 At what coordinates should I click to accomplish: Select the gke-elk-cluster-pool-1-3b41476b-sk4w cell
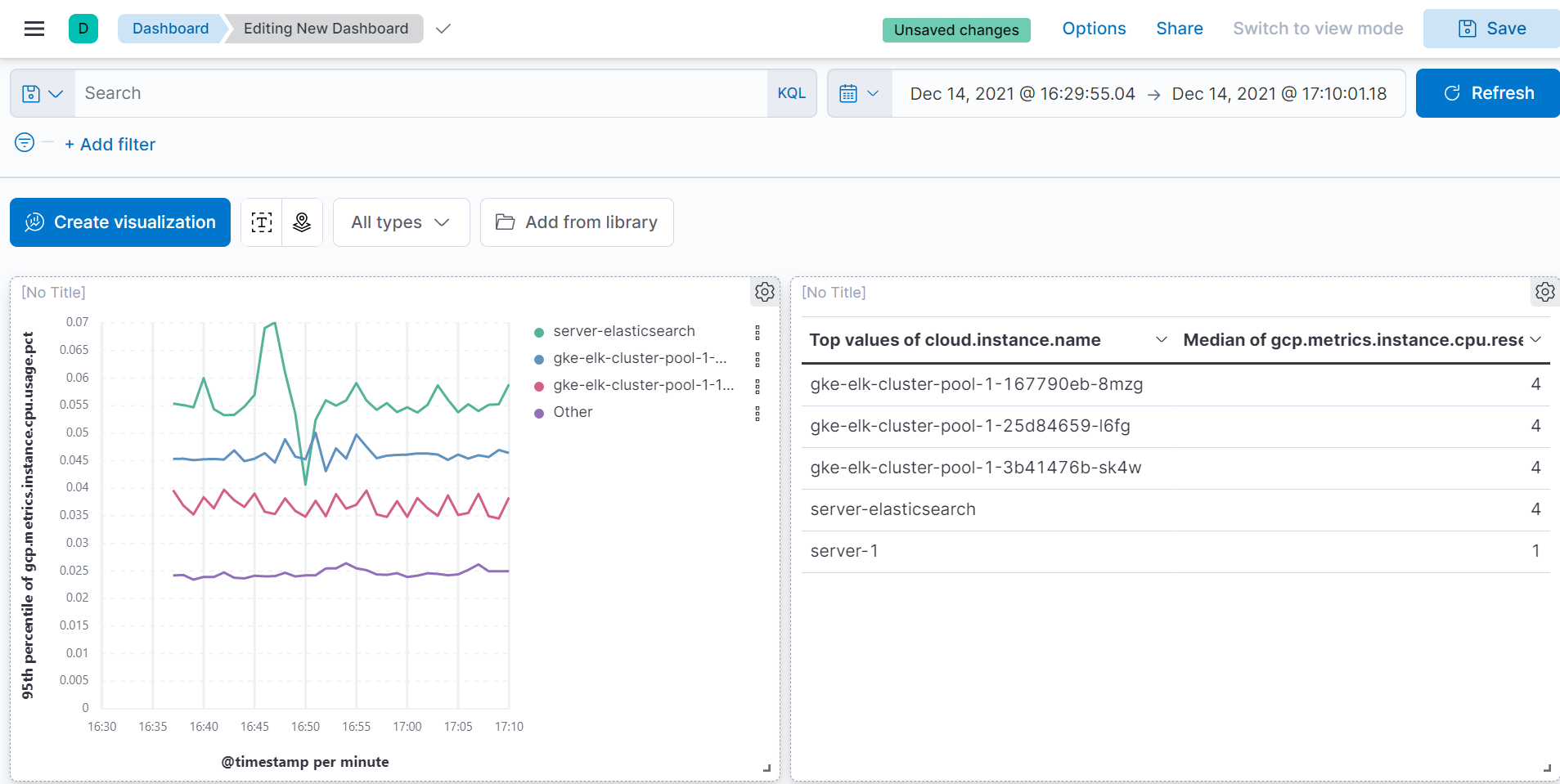(989, 468)
